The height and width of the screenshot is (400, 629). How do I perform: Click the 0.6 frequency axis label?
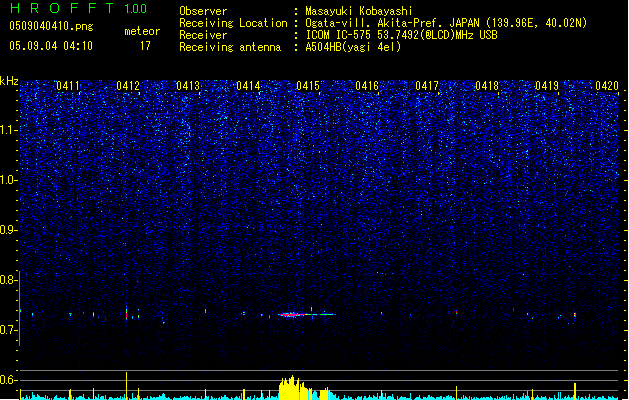(x=8, y=380)
